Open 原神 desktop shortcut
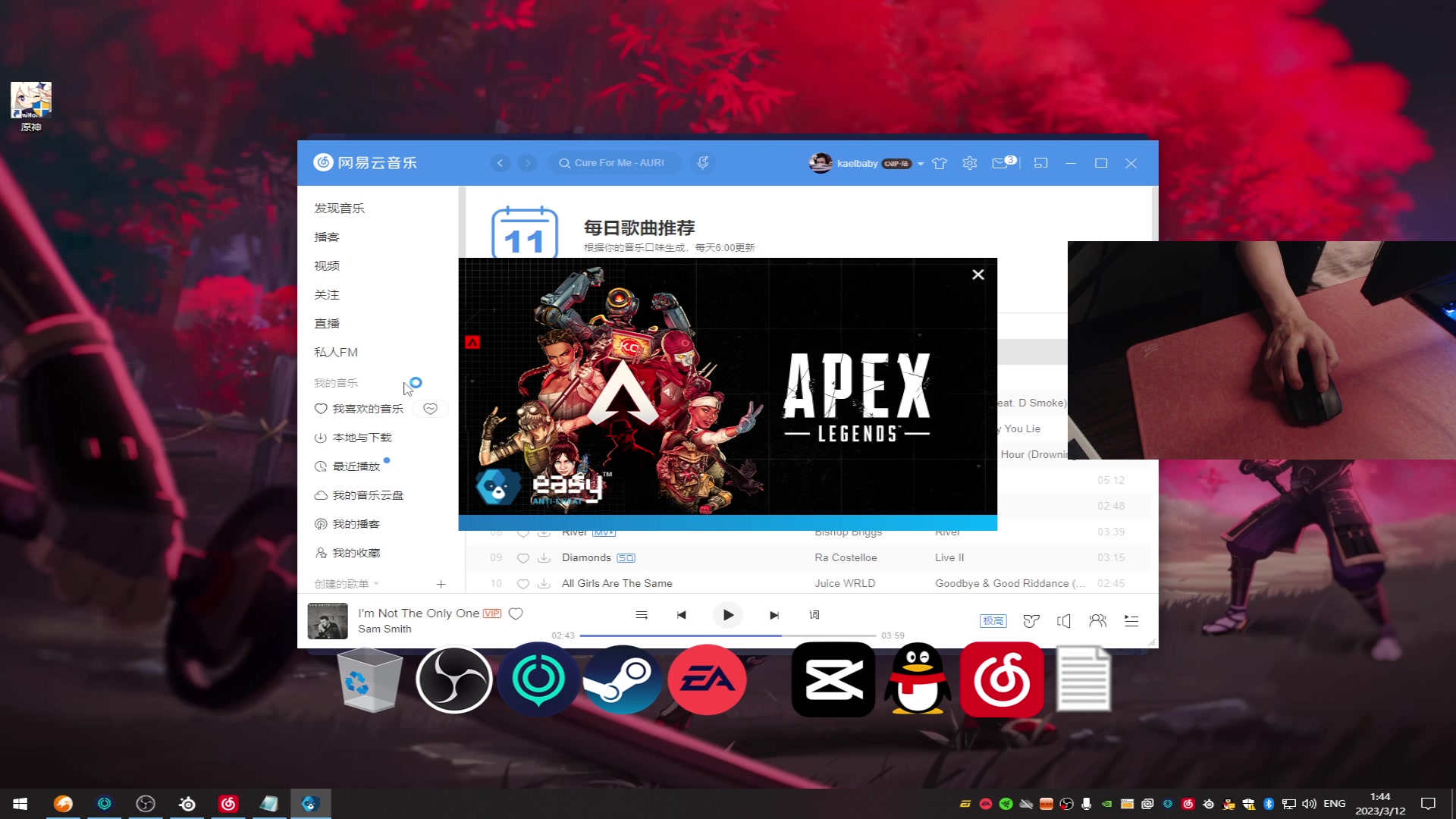Screen dimensions: 1456x819 click(x=31, y=107)
